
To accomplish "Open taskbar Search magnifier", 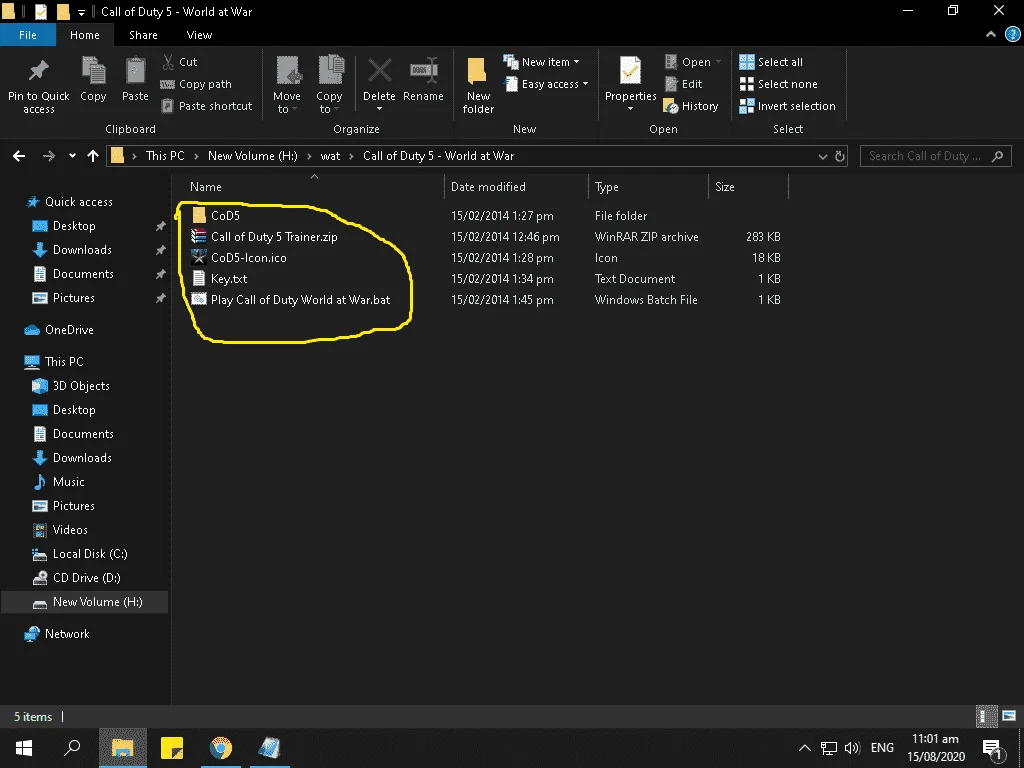I will coord(72,748).
